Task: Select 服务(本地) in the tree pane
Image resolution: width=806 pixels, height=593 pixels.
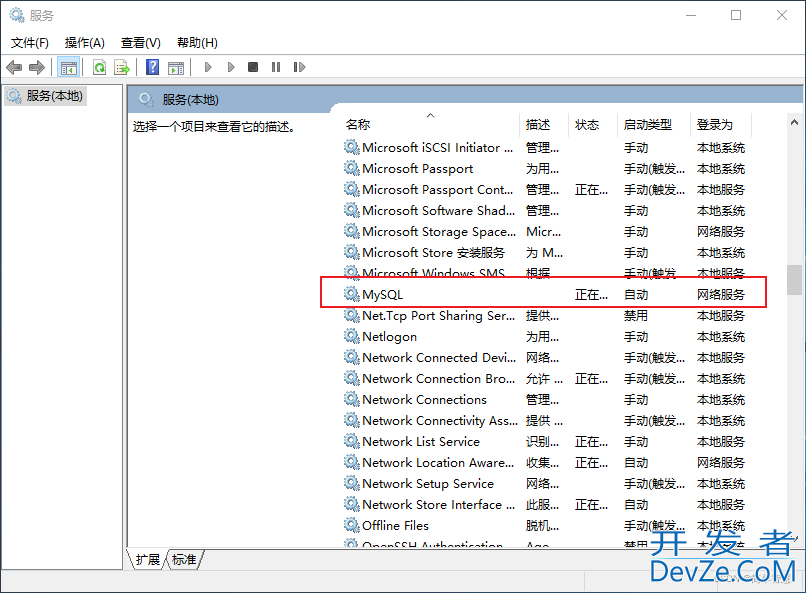Action: pos(45,96)
